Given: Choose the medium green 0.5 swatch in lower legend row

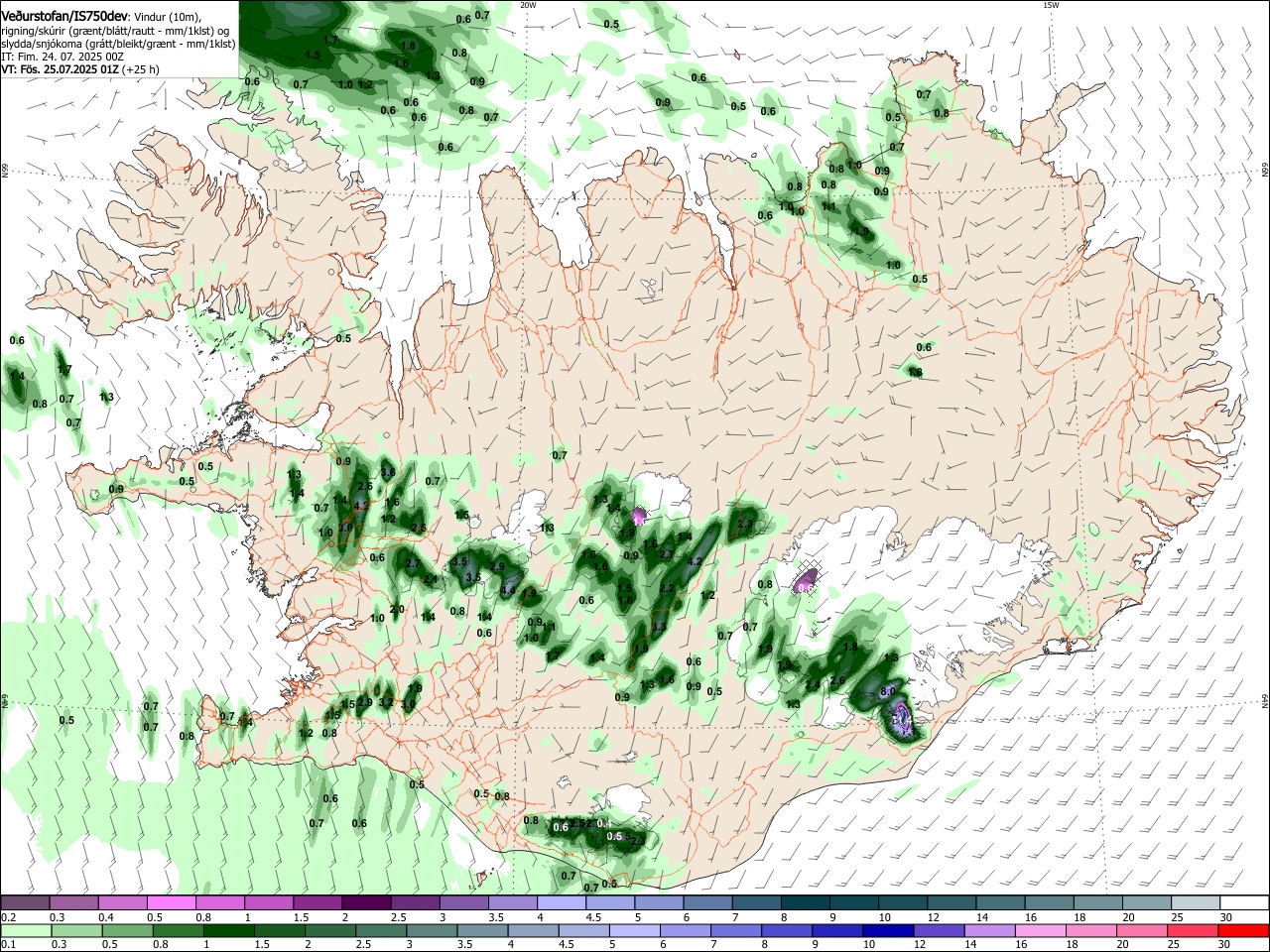Looking at the screenshot, I should click(x=127, y=931).
